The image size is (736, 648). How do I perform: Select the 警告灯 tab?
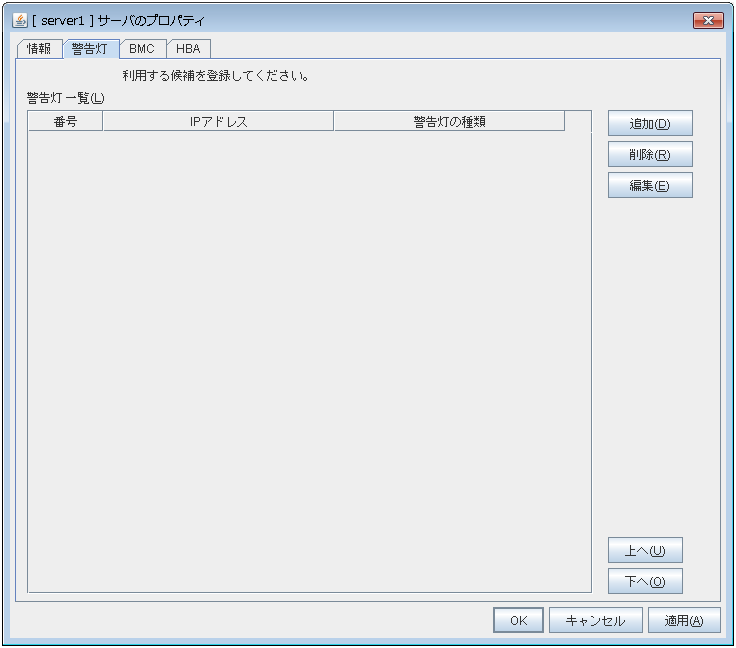[90, 49]
